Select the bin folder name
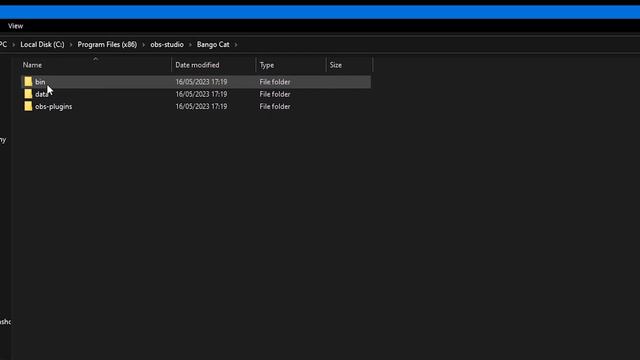Screen dimensions: 640x360 pyautogui.click(x=40, y=82)
